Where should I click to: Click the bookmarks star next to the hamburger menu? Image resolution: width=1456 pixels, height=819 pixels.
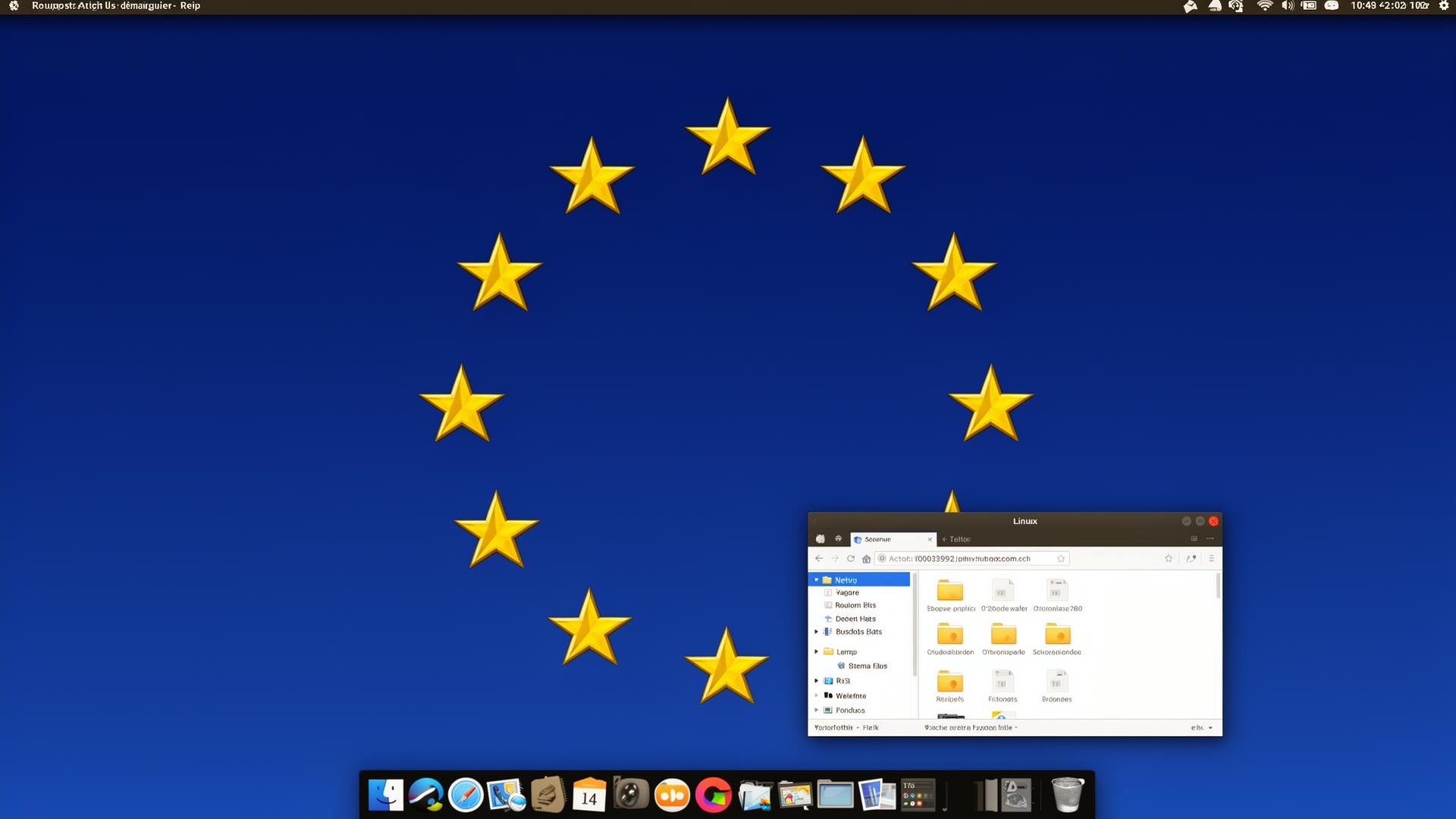(1169, 559)
